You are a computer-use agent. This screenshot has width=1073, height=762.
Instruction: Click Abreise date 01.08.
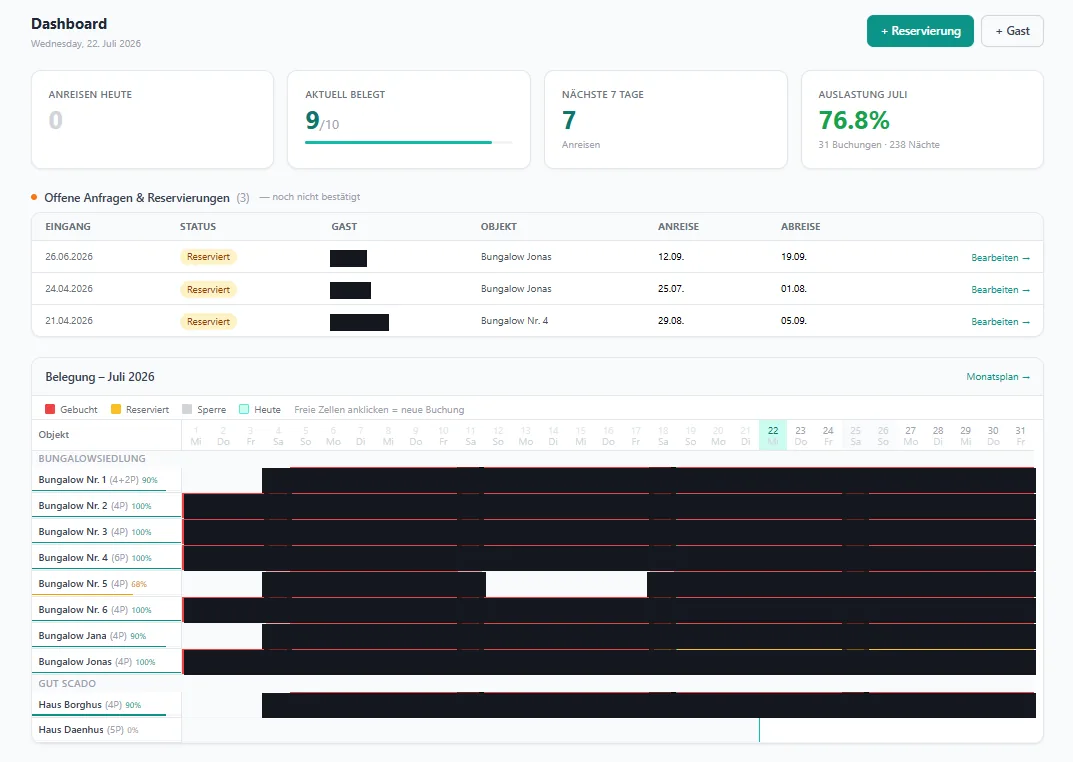(x=794, y=289)
